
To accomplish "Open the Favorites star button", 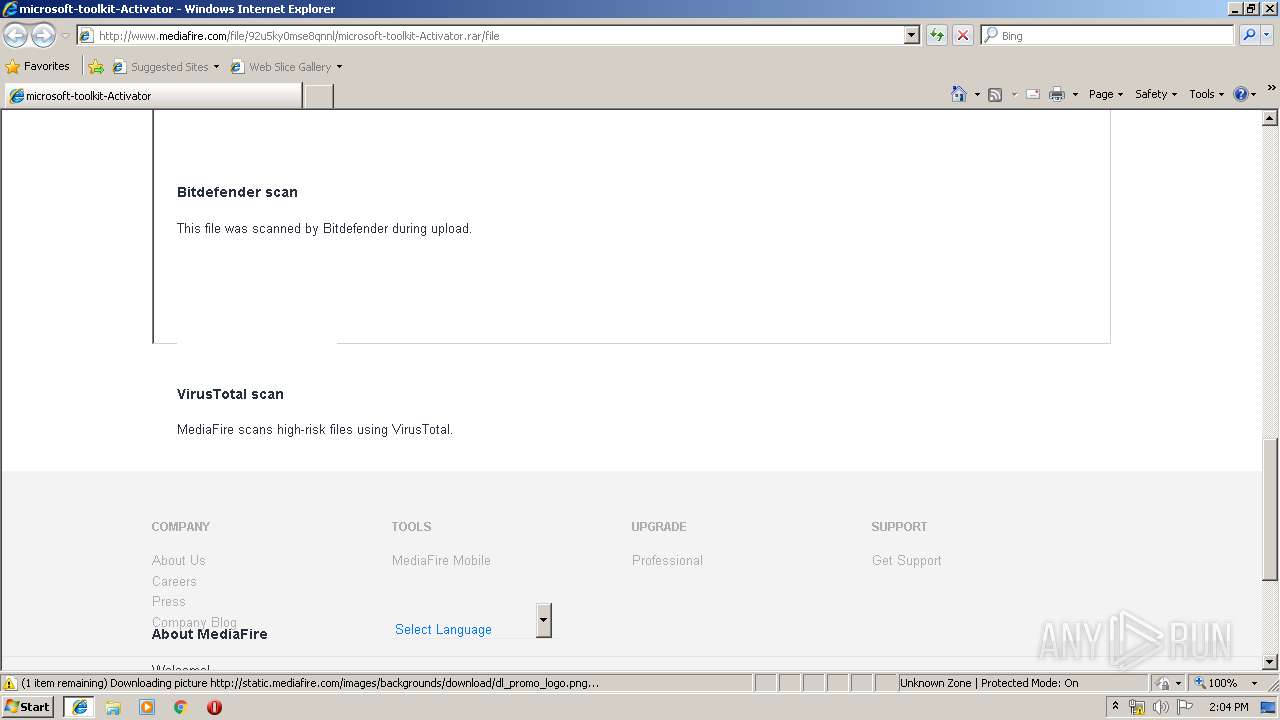I will [x=38, y=67].
